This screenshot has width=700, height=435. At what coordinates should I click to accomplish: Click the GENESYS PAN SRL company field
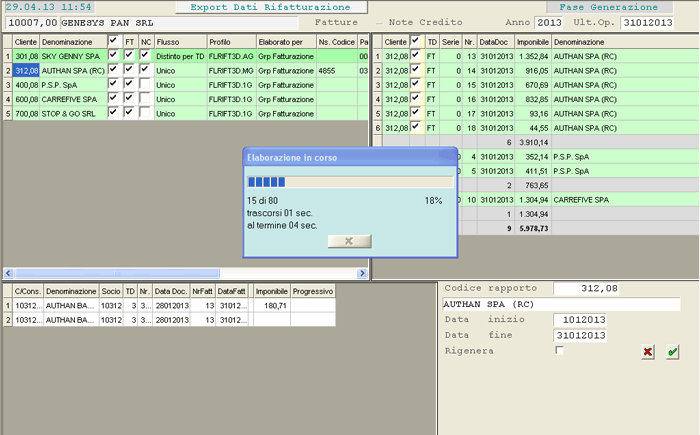(x=179, y=23)
